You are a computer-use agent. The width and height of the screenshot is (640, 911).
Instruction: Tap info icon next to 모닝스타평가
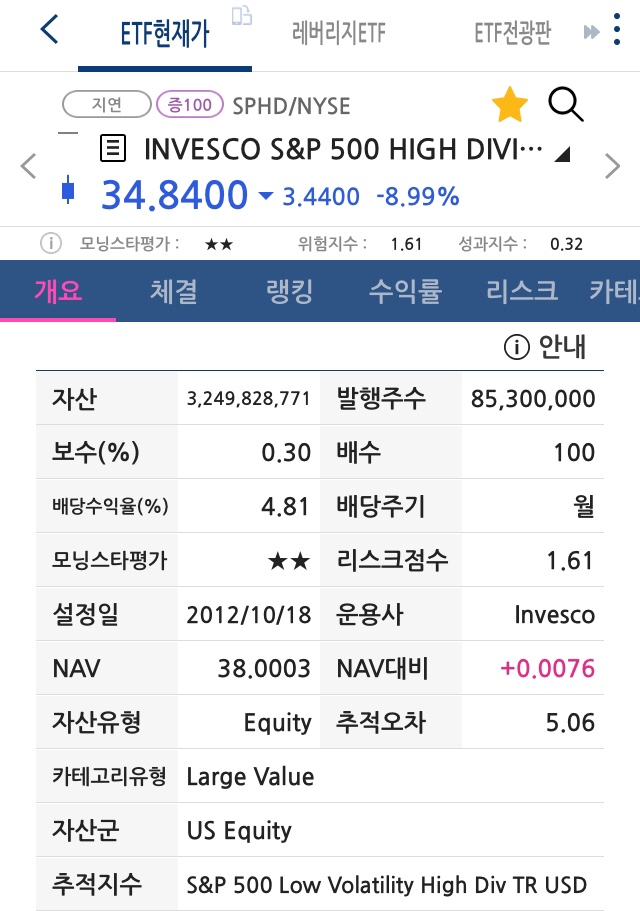click(51, 243)
